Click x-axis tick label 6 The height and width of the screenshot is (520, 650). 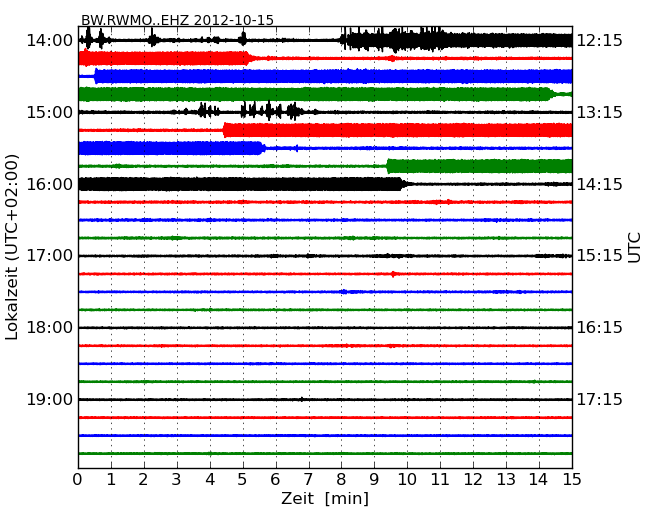(x=275, y=479)
